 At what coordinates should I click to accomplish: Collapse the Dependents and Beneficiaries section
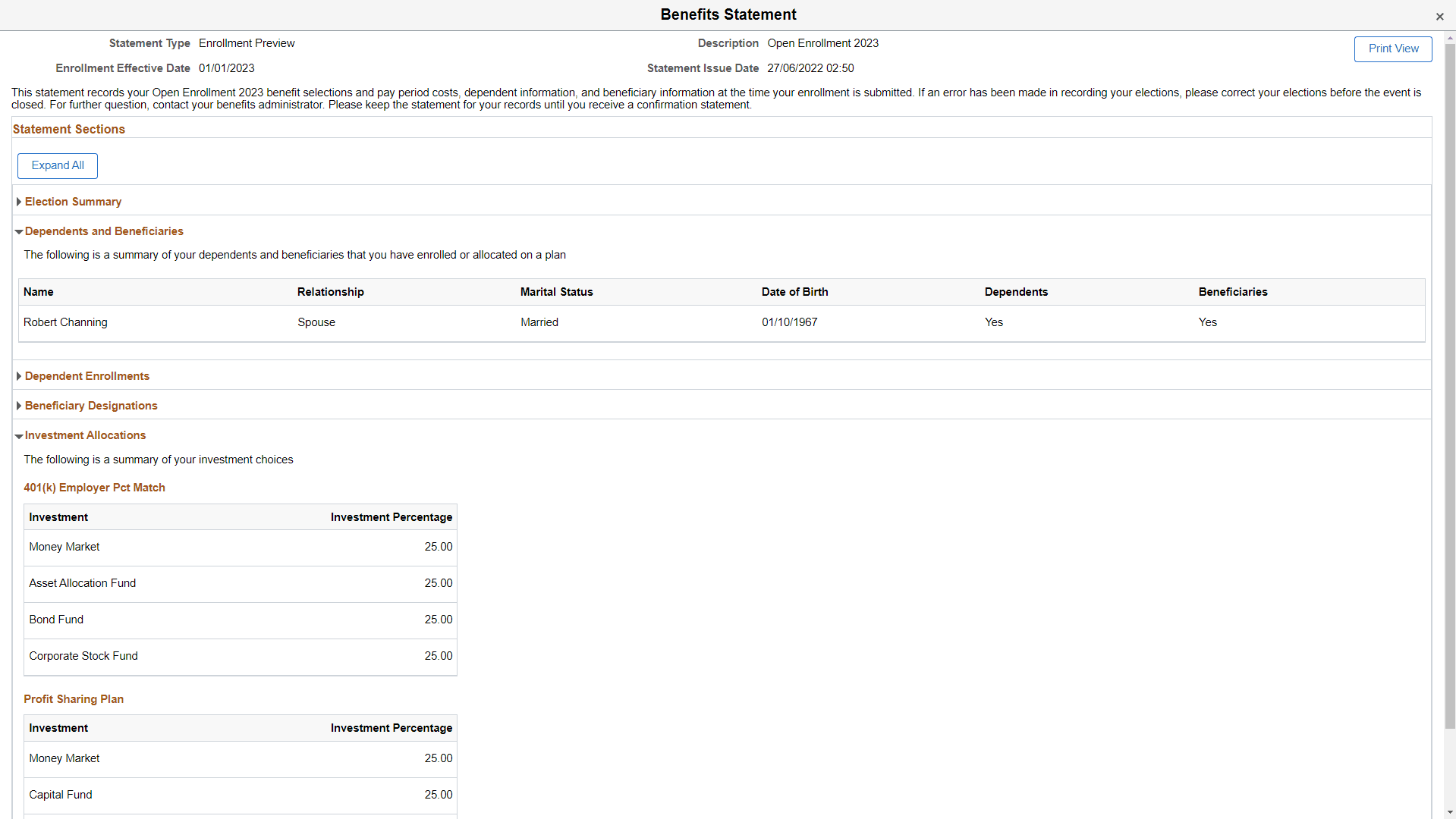(x=104, y=231)
